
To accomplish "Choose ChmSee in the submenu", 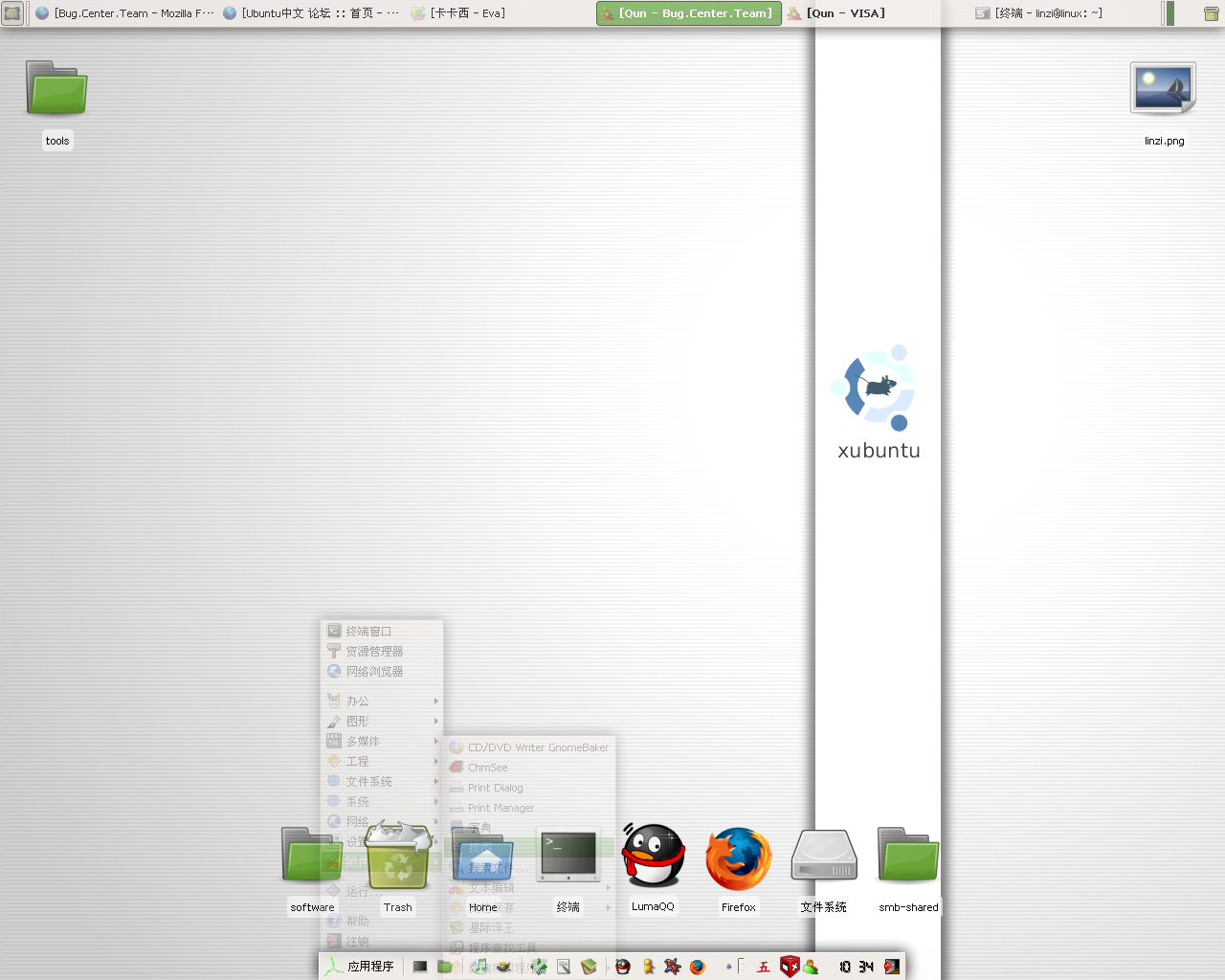I will pyautogui.click(x=529, y=768).
